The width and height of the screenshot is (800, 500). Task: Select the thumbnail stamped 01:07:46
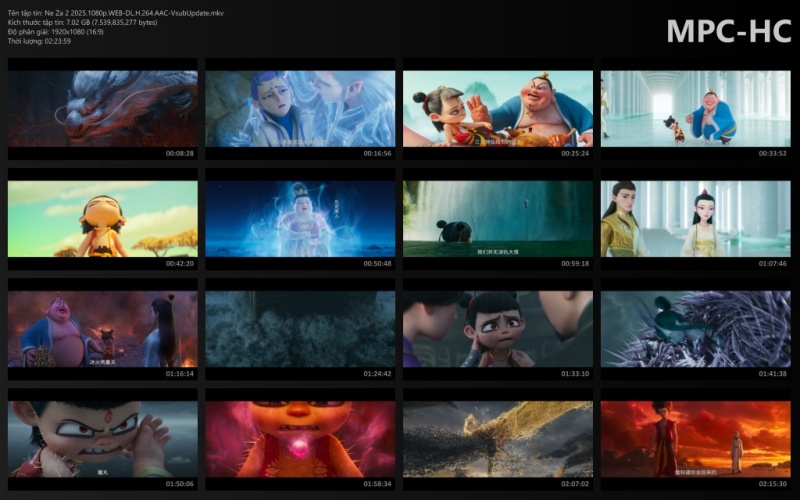pyautogui.click(x=695, y=219)
